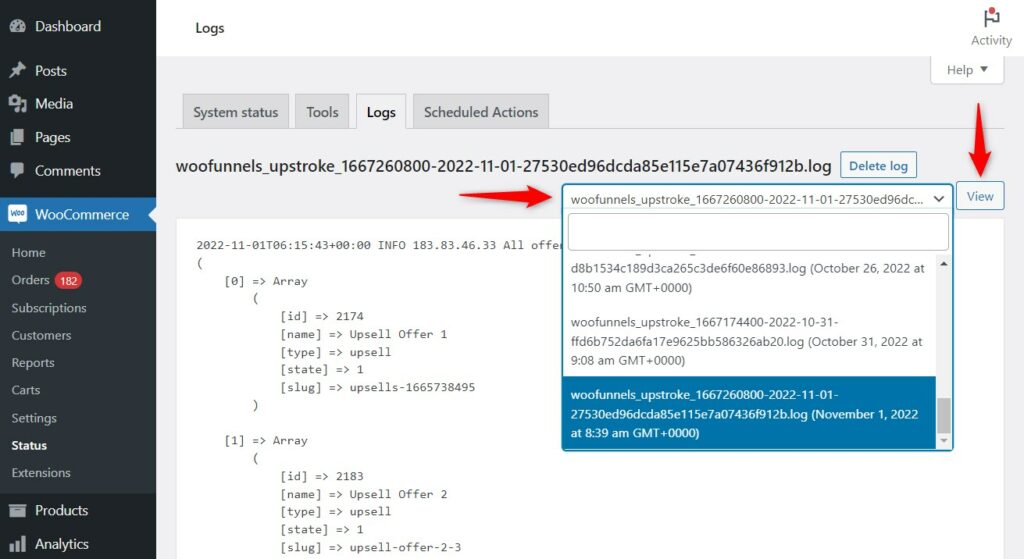Click the Analytics bar chart icon
The image size is (1024, 559).
pyautogui.click(x=18, y=544)
